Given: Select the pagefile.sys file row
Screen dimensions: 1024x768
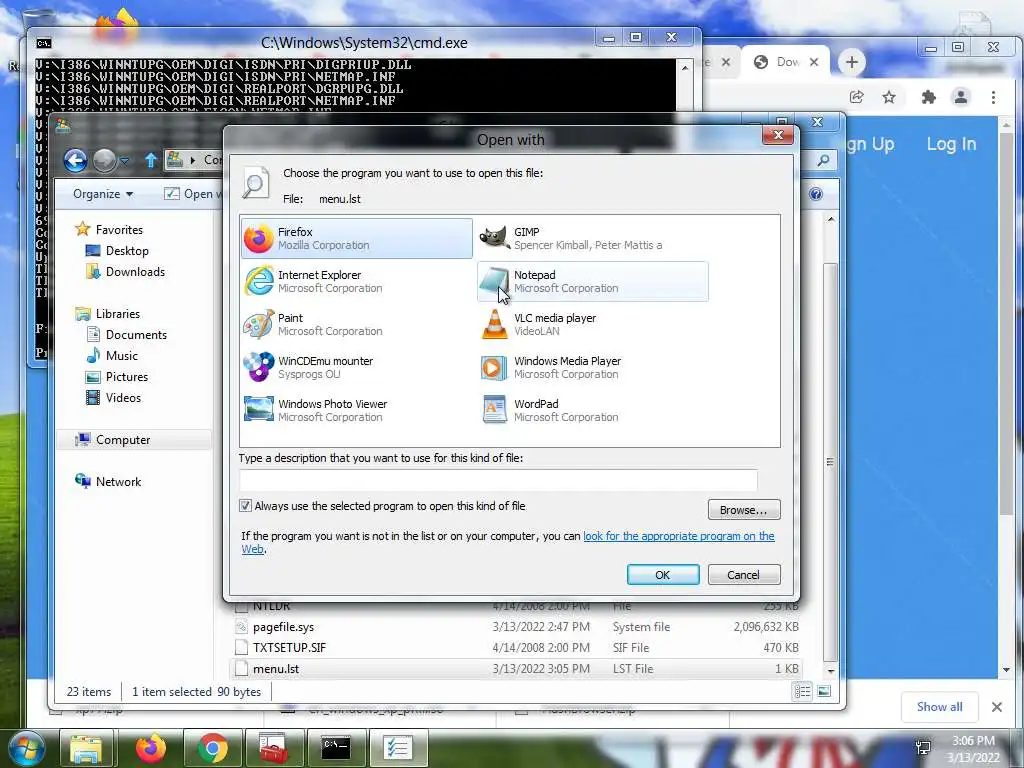Looking at the screenshot, I should click(516, 627).
